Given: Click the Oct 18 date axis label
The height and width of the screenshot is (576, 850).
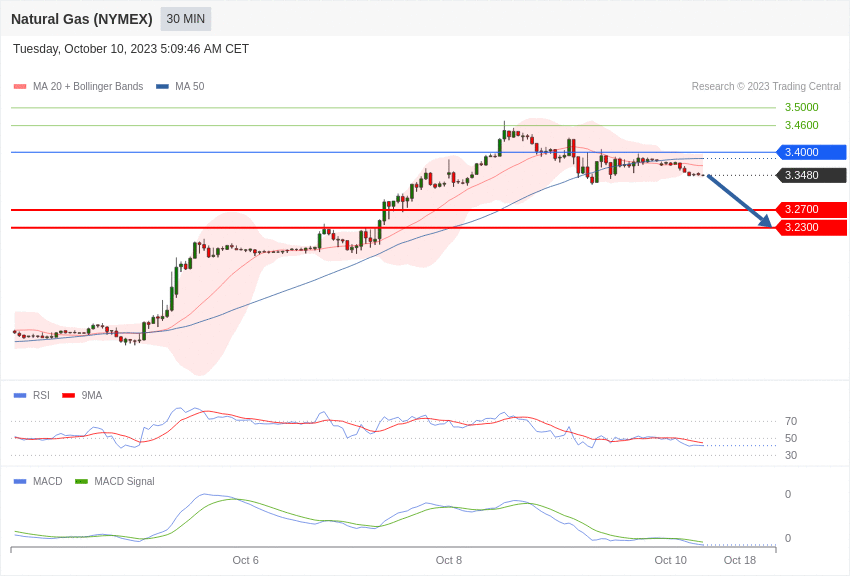Looking at the screenshot, I should point(740,560).
